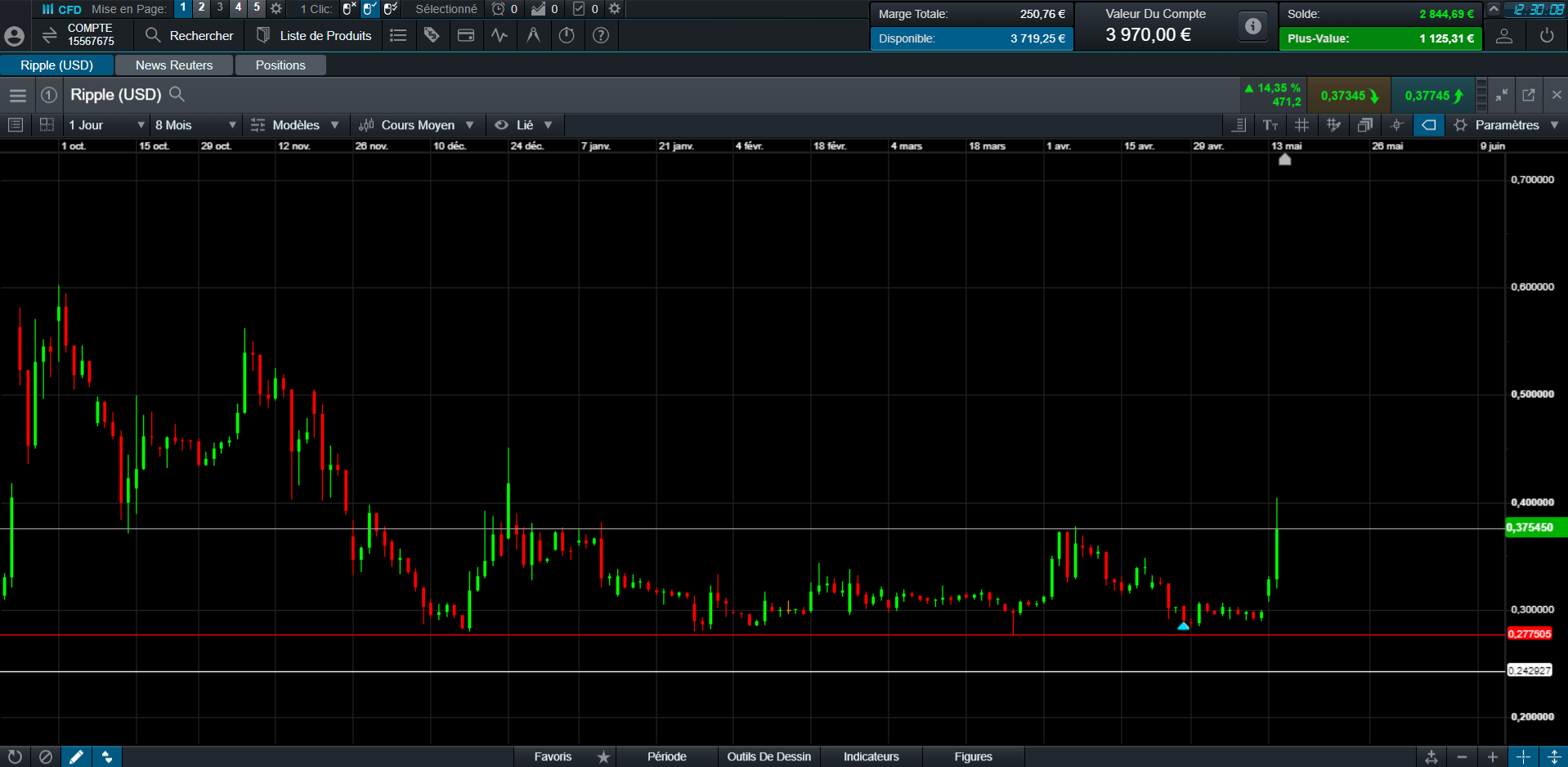Expand the 8 Mois range dropdown
This screenshot has height=767, width=1568.
click(x=195, y=125)
